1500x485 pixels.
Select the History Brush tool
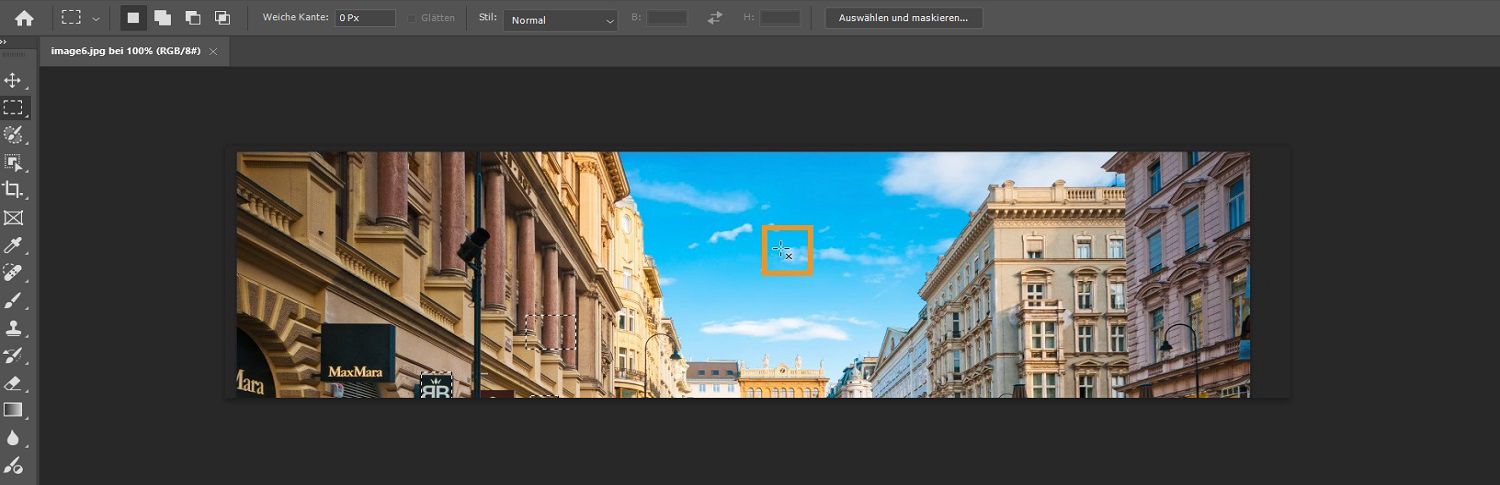[13, 355]
